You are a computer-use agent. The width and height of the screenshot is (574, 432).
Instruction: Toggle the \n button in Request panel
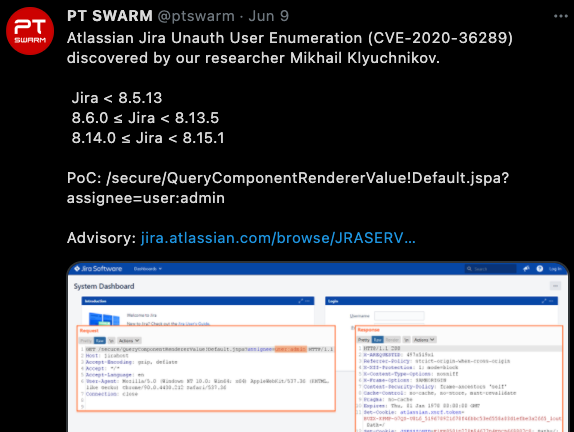pyautogui.click(x=111, y=340)
